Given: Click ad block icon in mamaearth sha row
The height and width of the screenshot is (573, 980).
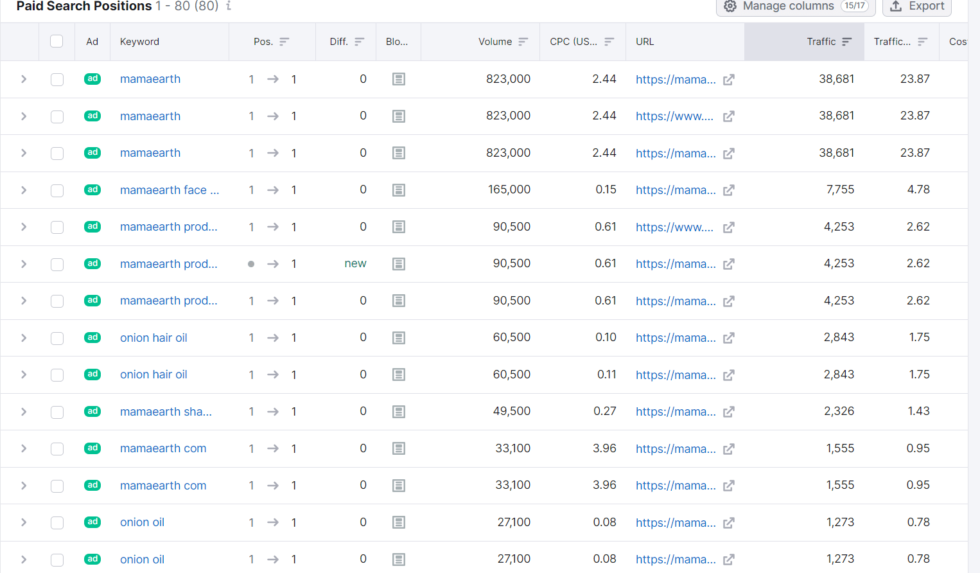Looking at the screenshot, I should click(x=398, y=412).
